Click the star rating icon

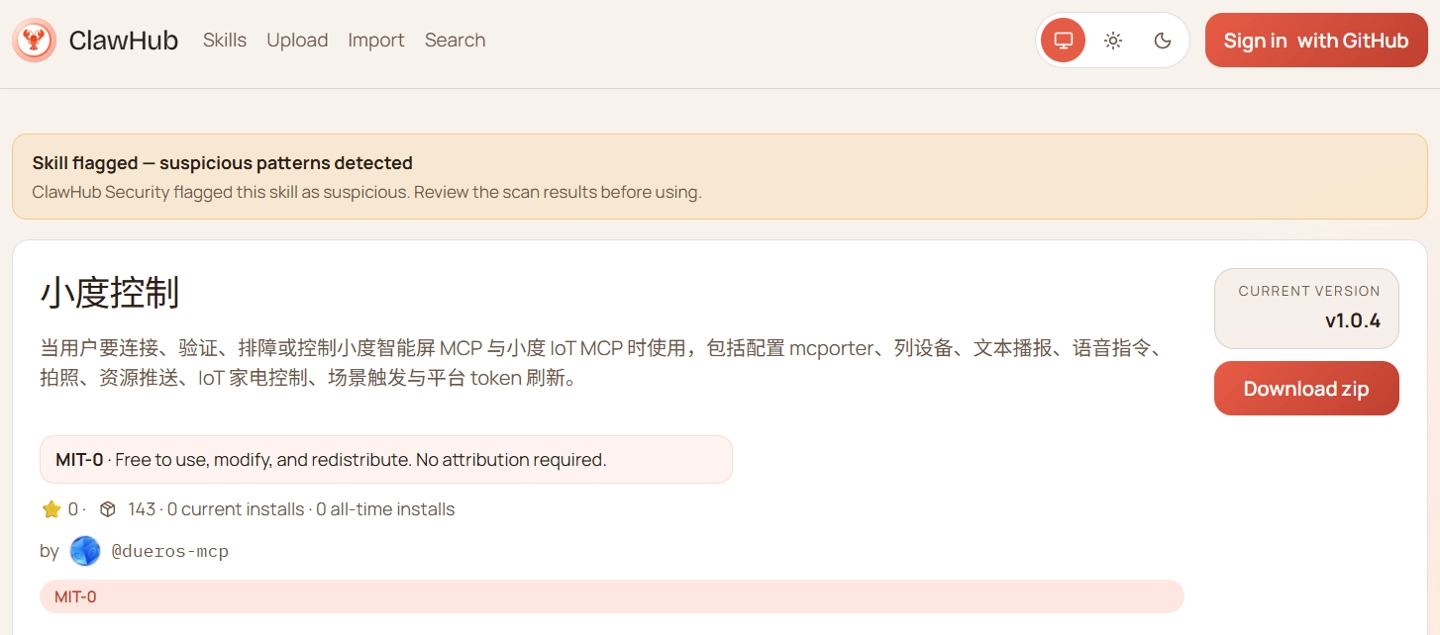tap(52, 509)
